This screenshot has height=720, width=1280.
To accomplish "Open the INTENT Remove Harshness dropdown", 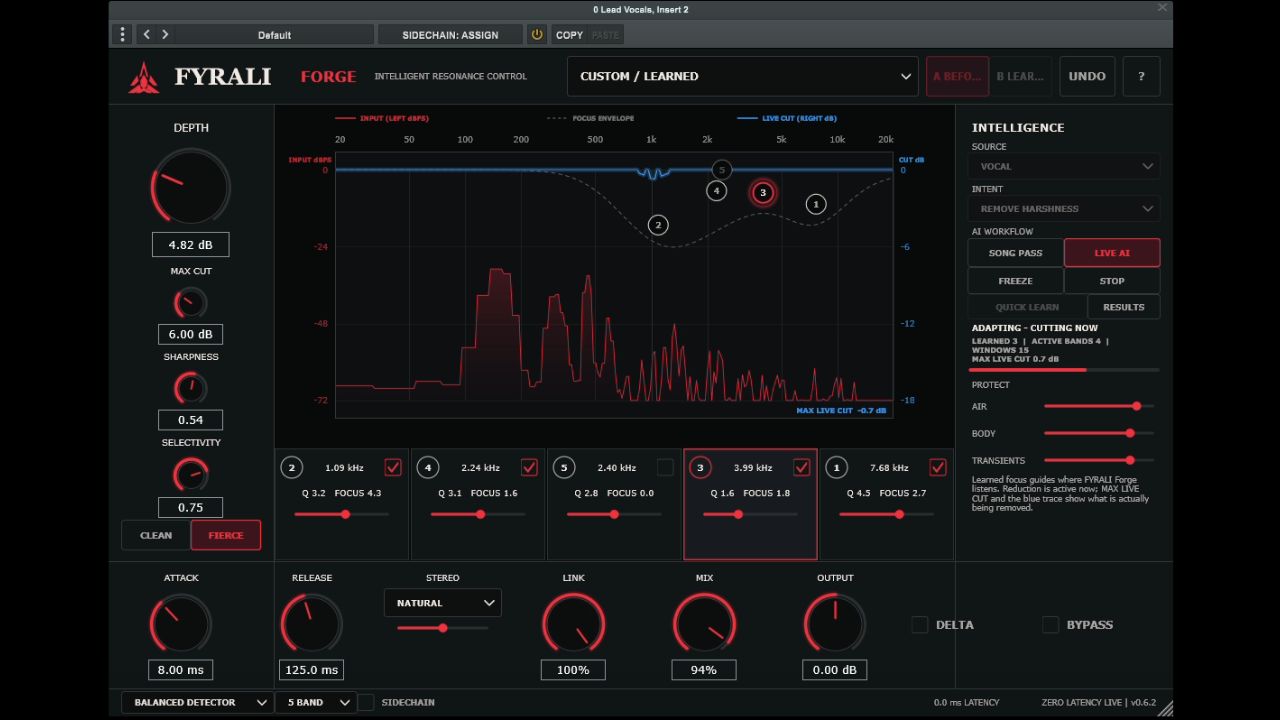I will pyautogui.click(x=1064, y=208).
